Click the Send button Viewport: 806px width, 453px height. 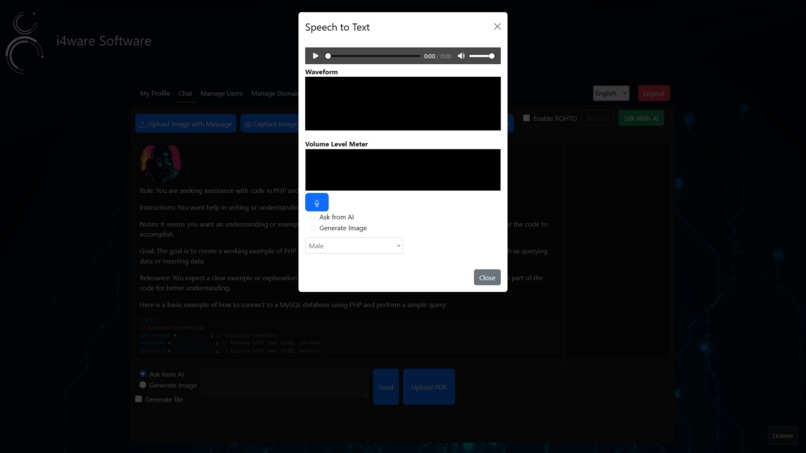[386, 387]
